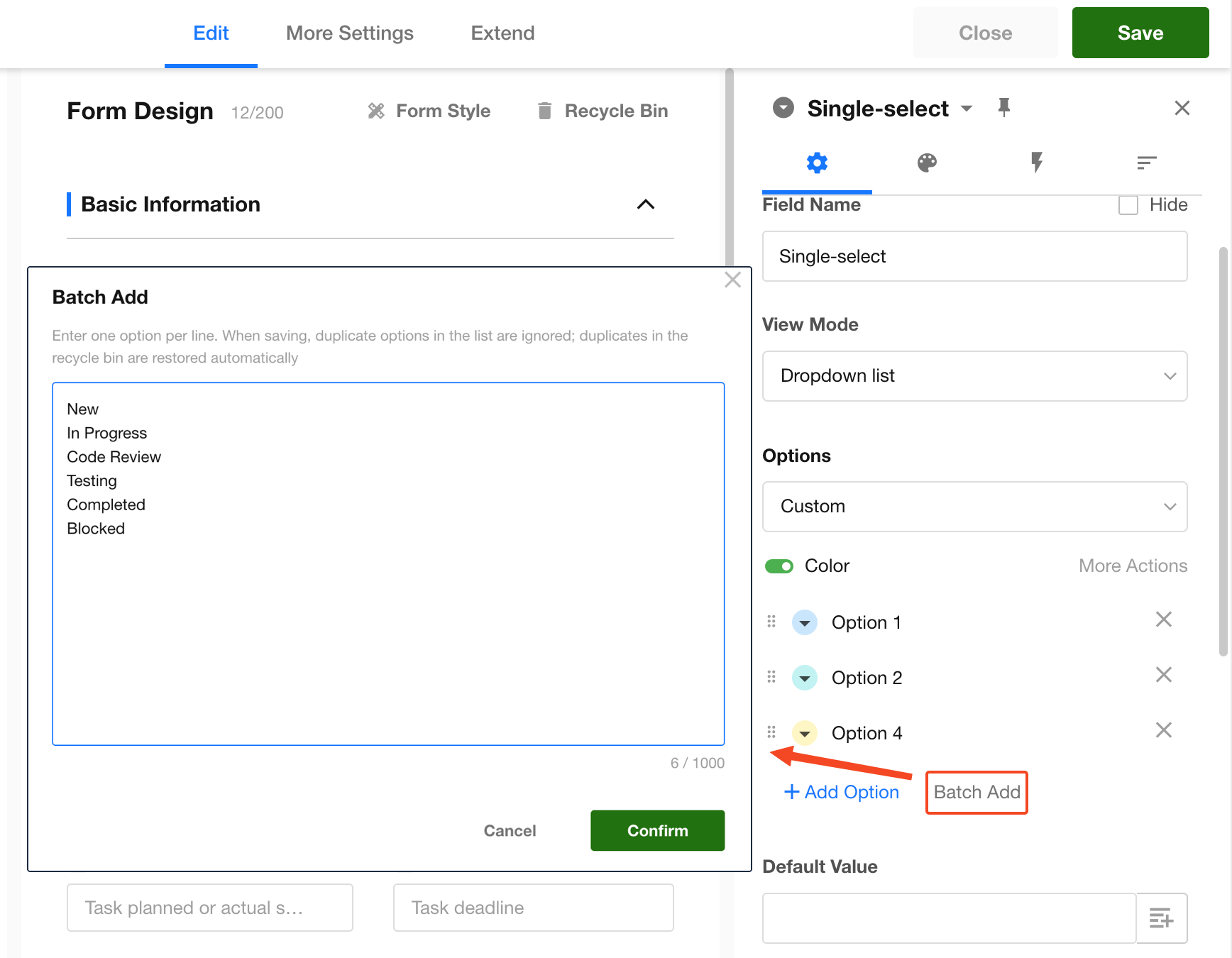Open the View Mode dropdown list
The width and height of the screenshot is (1232, 958).
(974, 376)
